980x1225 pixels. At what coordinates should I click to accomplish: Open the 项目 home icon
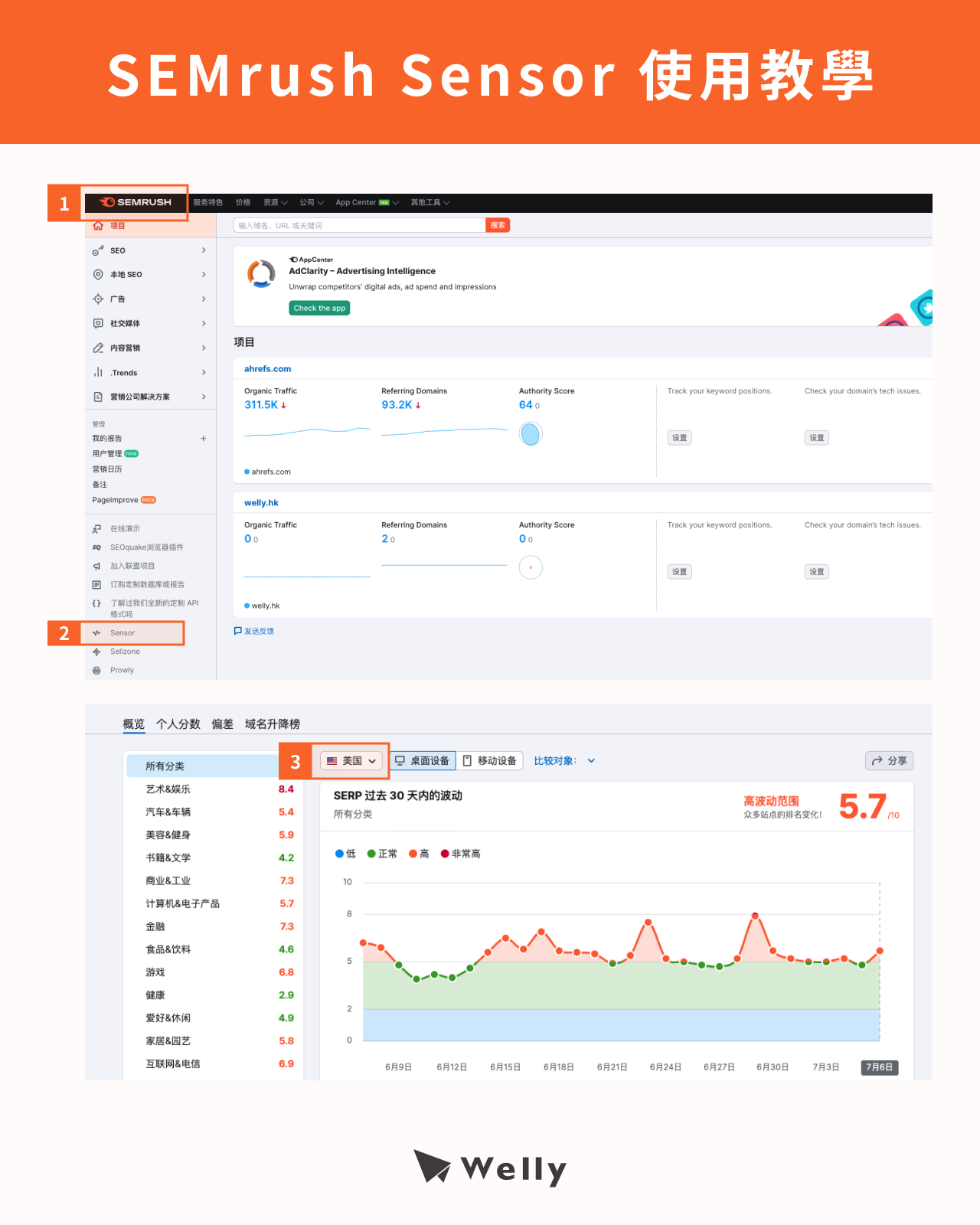click(98, 226)
